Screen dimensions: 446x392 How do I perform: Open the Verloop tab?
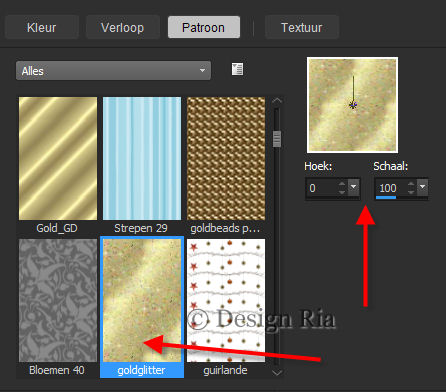tap(122, 27)
